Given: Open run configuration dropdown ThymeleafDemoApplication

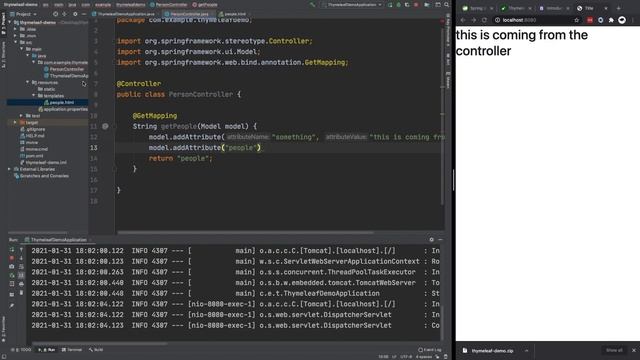Looking at the screenshot, I should coord(352,5).
